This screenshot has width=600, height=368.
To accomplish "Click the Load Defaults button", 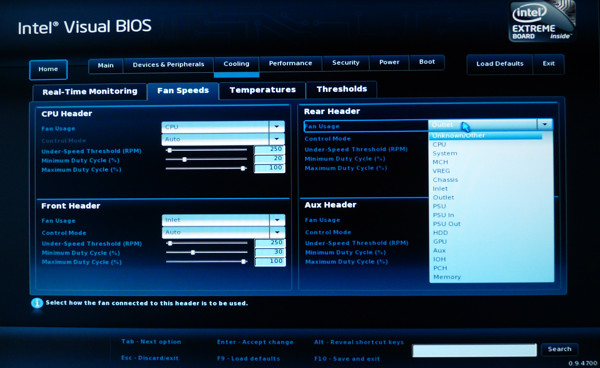I will pyautogui.click(x=500, y=64).
